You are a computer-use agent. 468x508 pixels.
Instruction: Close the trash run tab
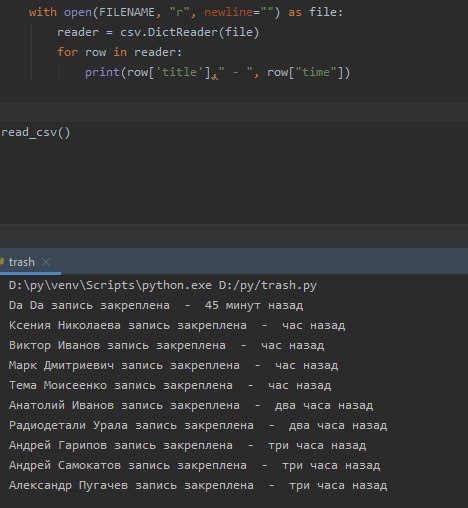coord(46,262)
